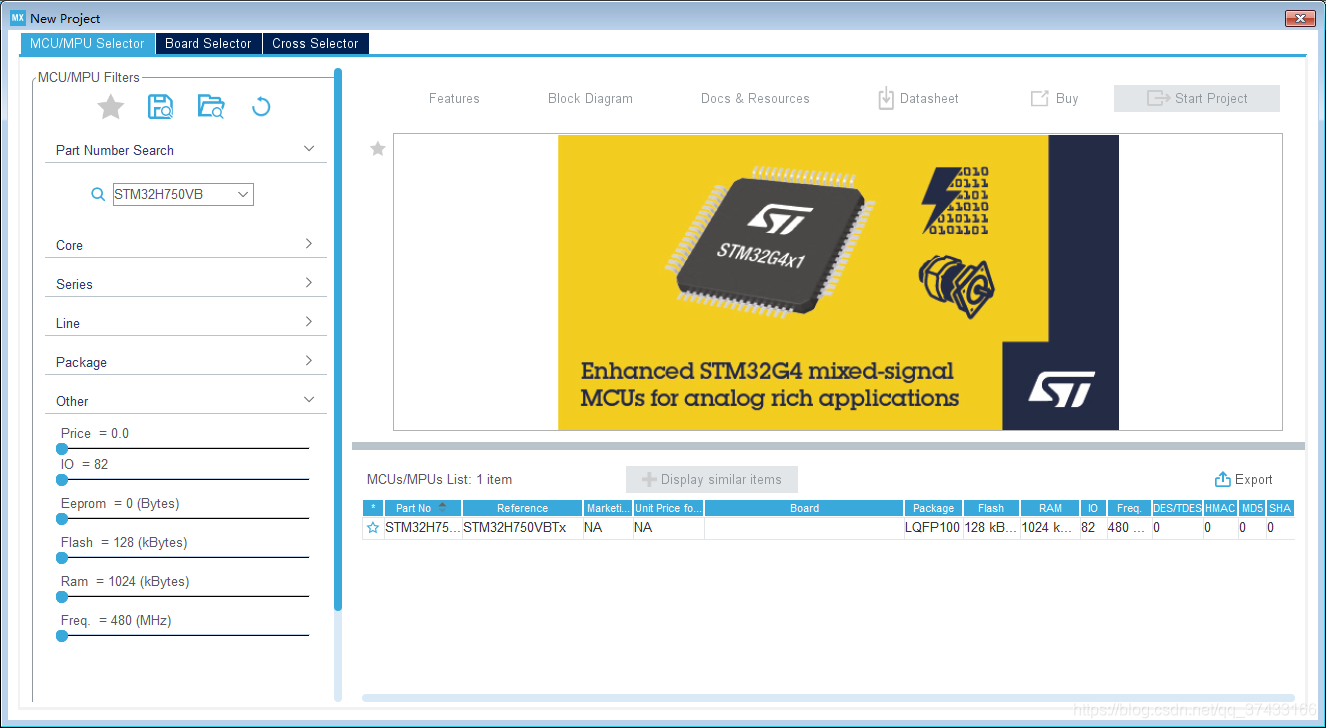Click the magnifier search icon
The width and height of the screenshot is (1326, 728).
[x=97, y=194]
